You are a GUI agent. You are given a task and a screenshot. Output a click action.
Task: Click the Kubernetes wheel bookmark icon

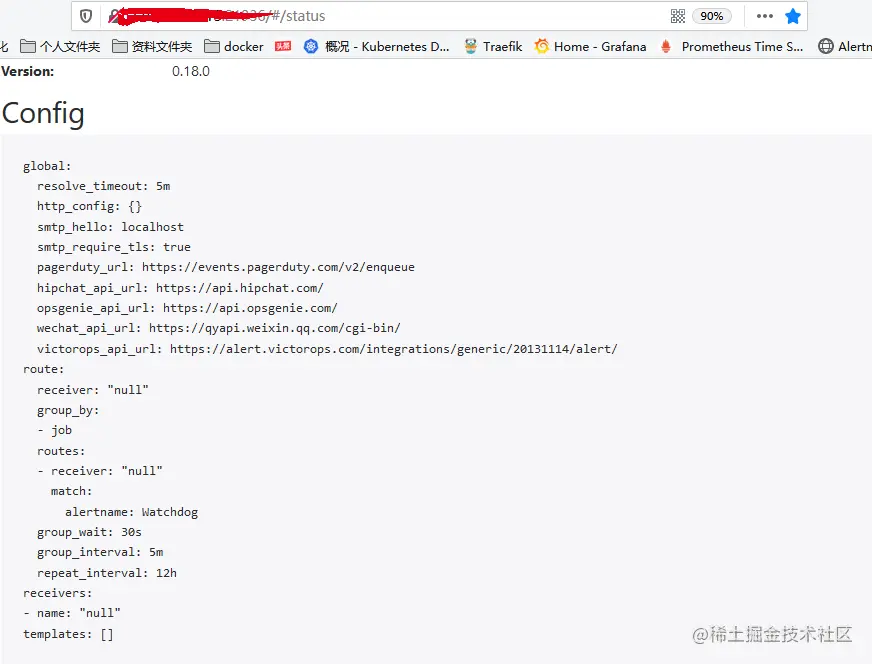[x=311, y=46]
